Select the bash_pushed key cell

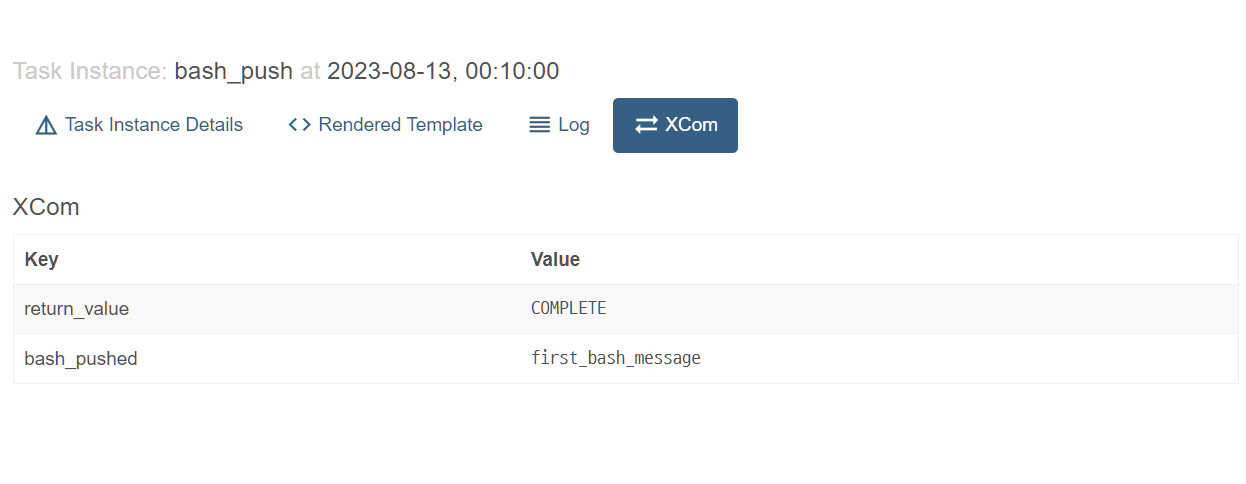click(x=81, y=358)
